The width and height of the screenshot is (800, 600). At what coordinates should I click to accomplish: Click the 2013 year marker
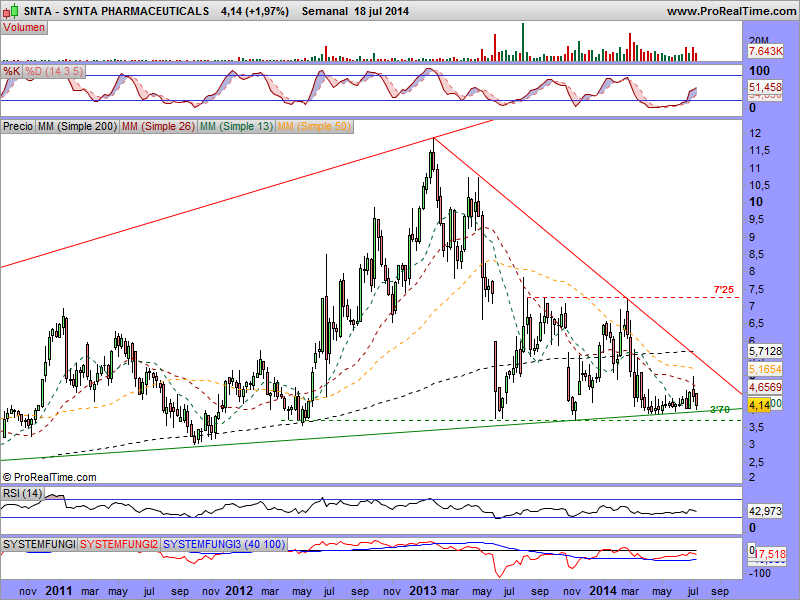pos(423,591)
